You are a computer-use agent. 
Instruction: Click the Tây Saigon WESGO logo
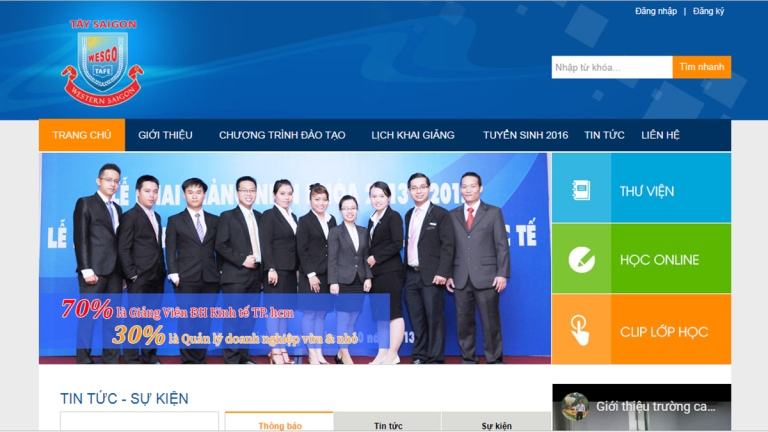click(102, 62)
